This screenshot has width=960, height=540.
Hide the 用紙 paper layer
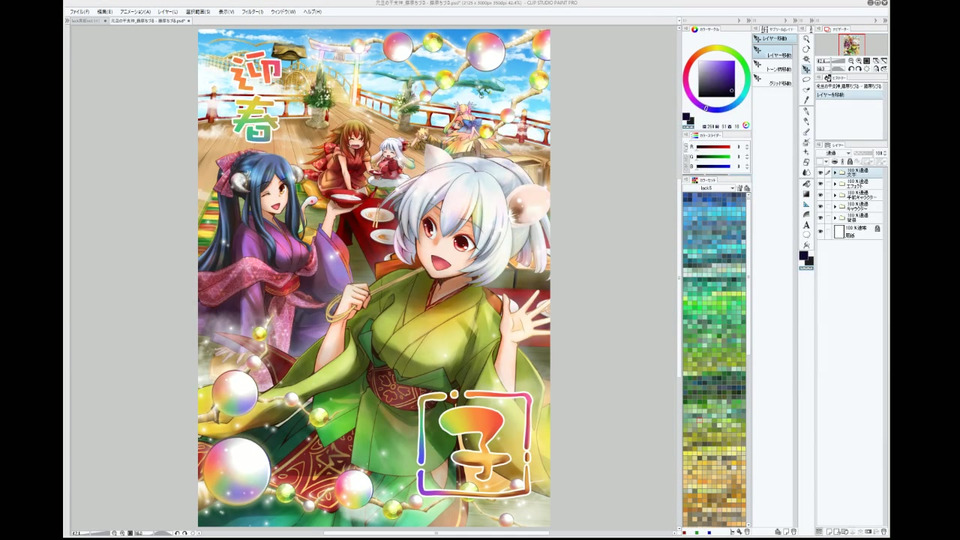(x=820, y=231)
